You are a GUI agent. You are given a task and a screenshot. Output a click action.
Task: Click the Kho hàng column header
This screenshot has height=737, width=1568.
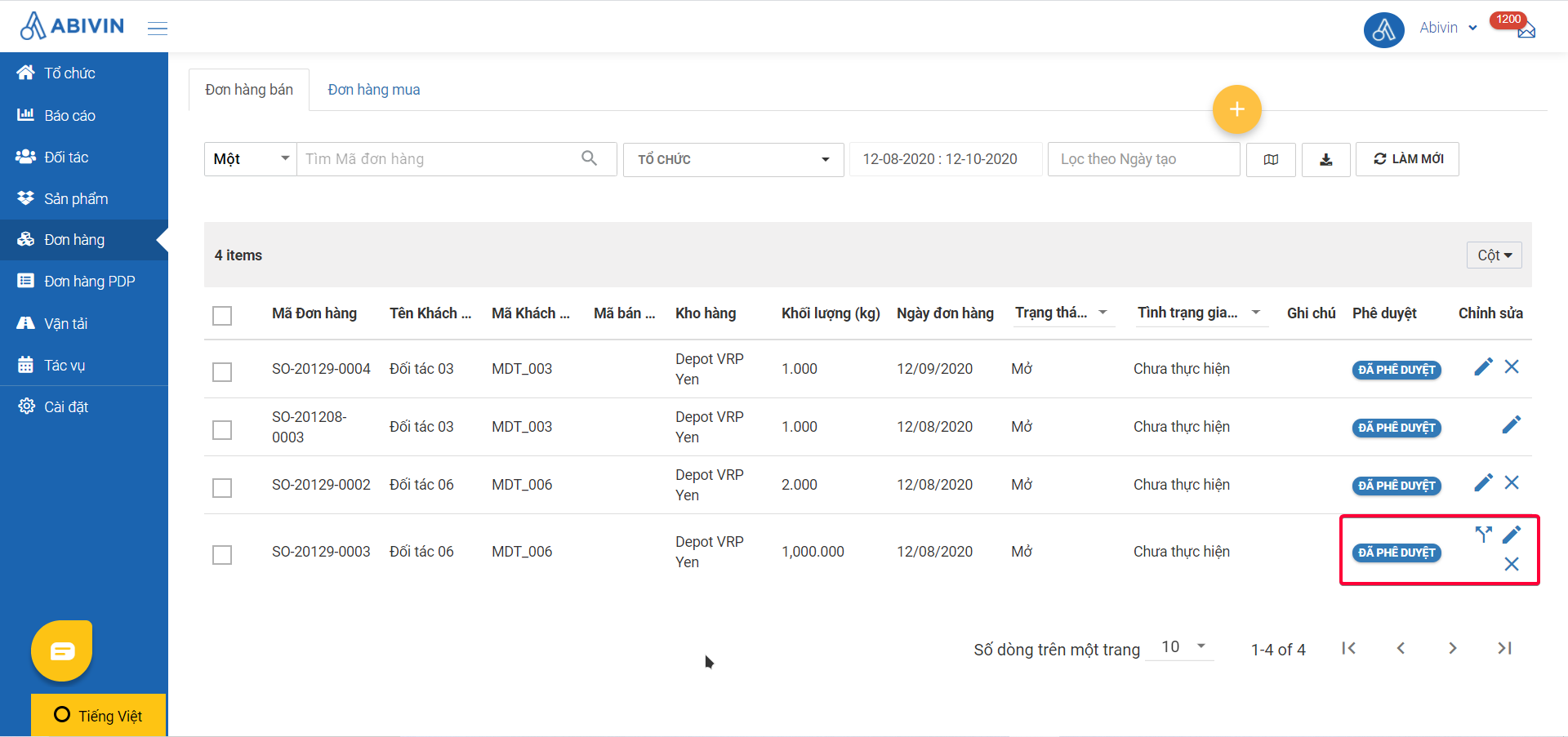706,313
